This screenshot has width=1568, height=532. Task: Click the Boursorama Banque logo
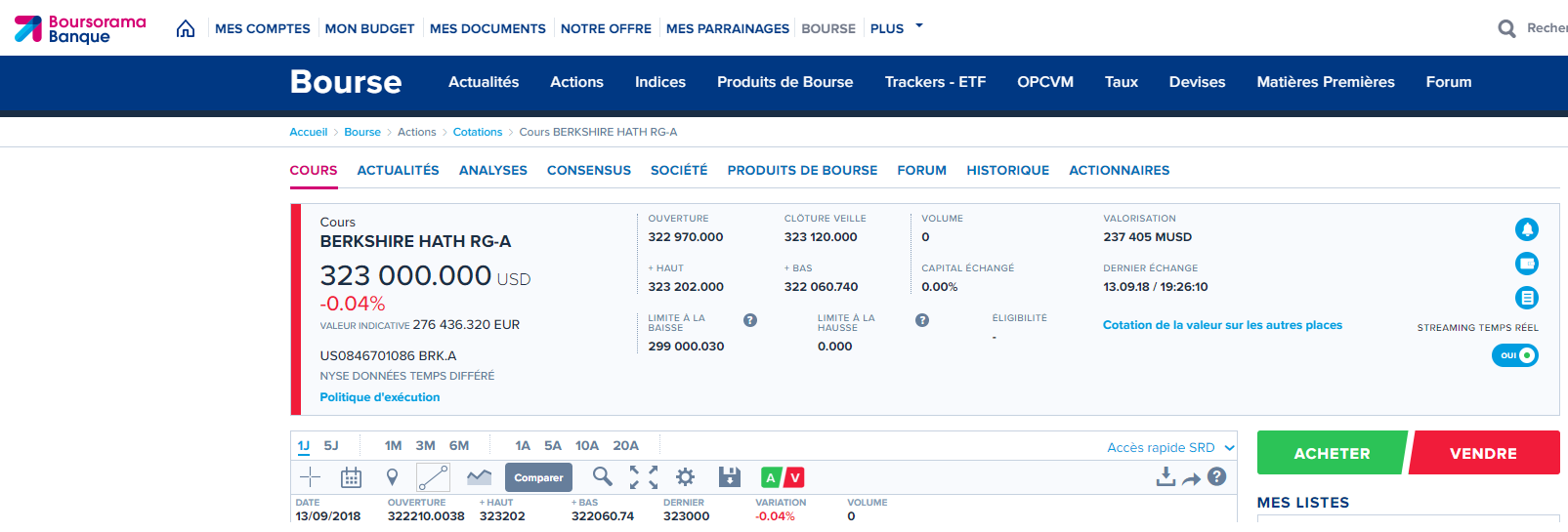(x=80, y=29)
